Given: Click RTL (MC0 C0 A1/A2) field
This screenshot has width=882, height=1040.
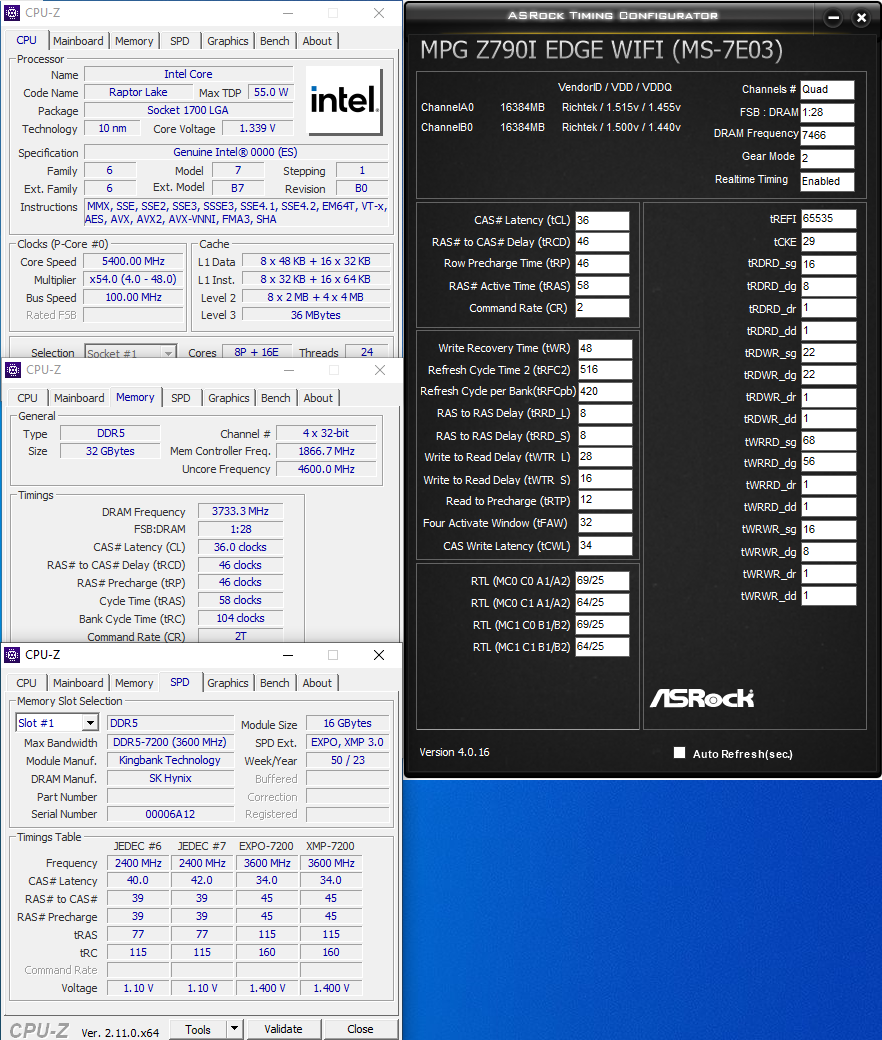Looking at the screenshot, I should pyautogui.click(x=601, y=580).
